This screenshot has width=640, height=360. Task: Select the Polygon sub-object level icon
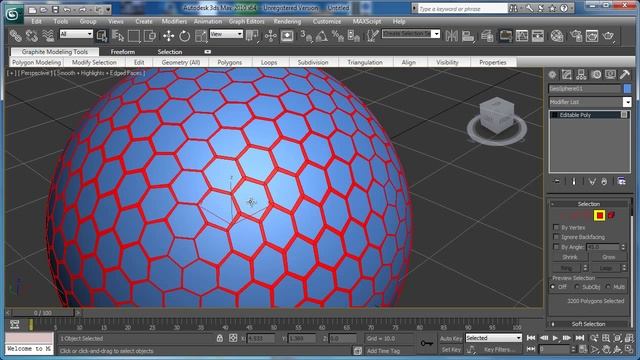pyautogui.click(x=599, y=215)
